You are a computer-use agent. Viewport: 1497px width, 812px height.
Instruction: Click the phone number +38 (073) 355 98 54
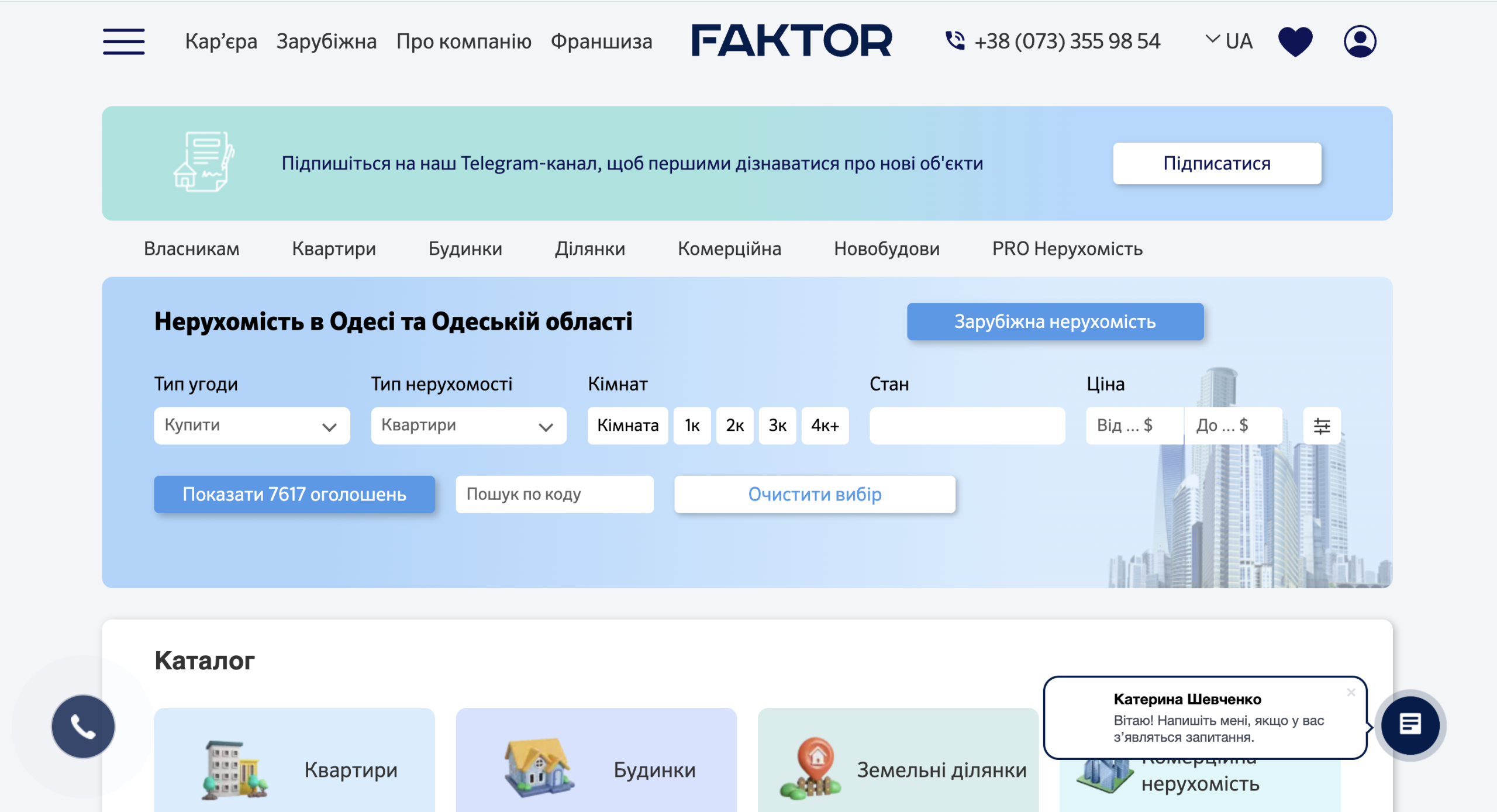tap(1067, 42)
